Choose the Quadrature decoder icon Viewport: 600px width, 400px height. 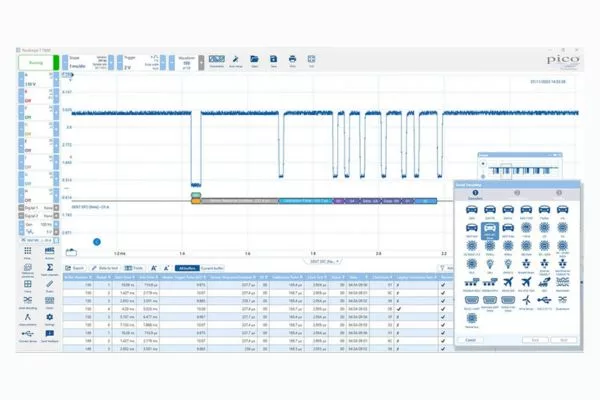[x=562, y=302]
